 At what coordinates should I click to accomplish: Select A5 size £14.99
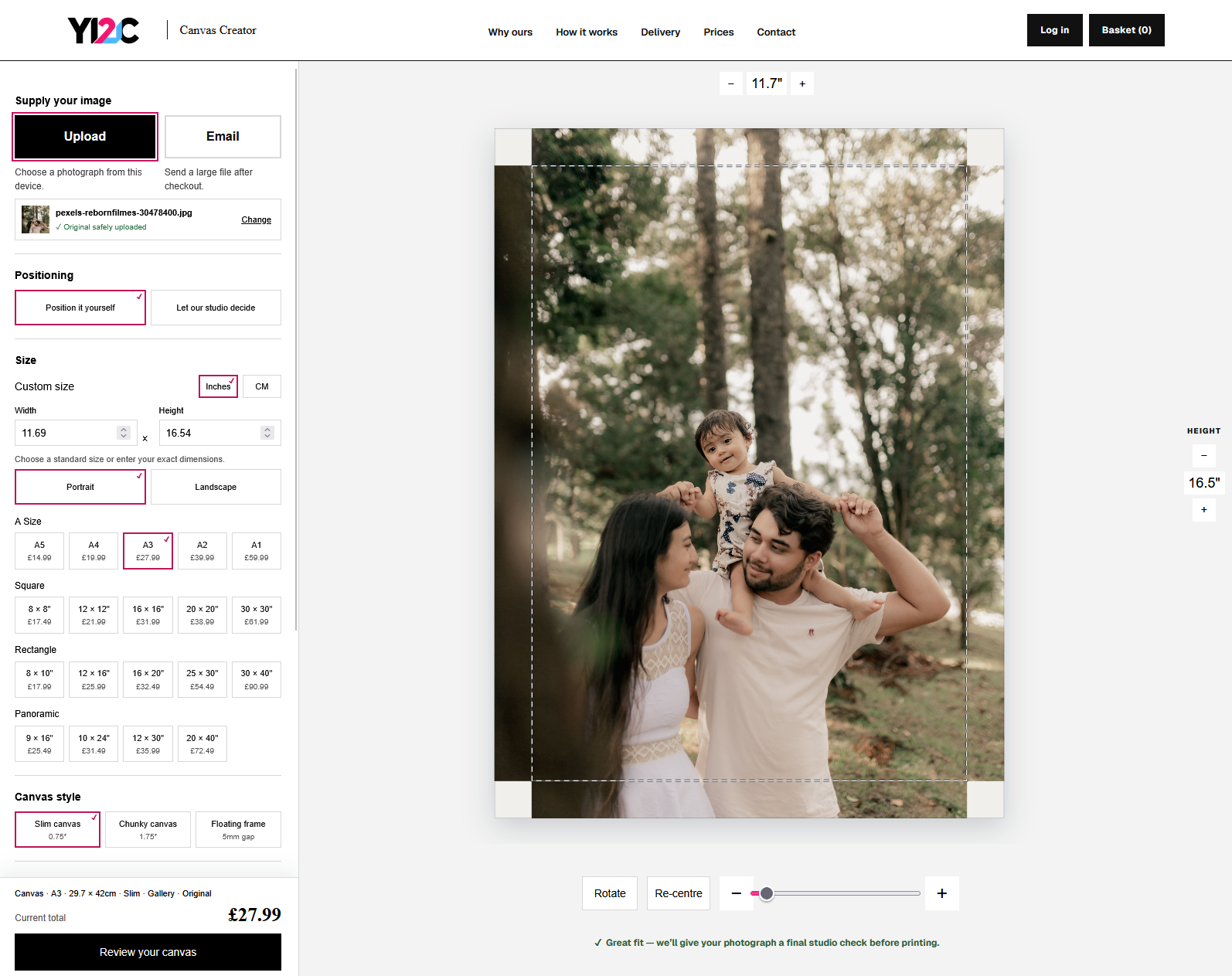click(39, 551)
